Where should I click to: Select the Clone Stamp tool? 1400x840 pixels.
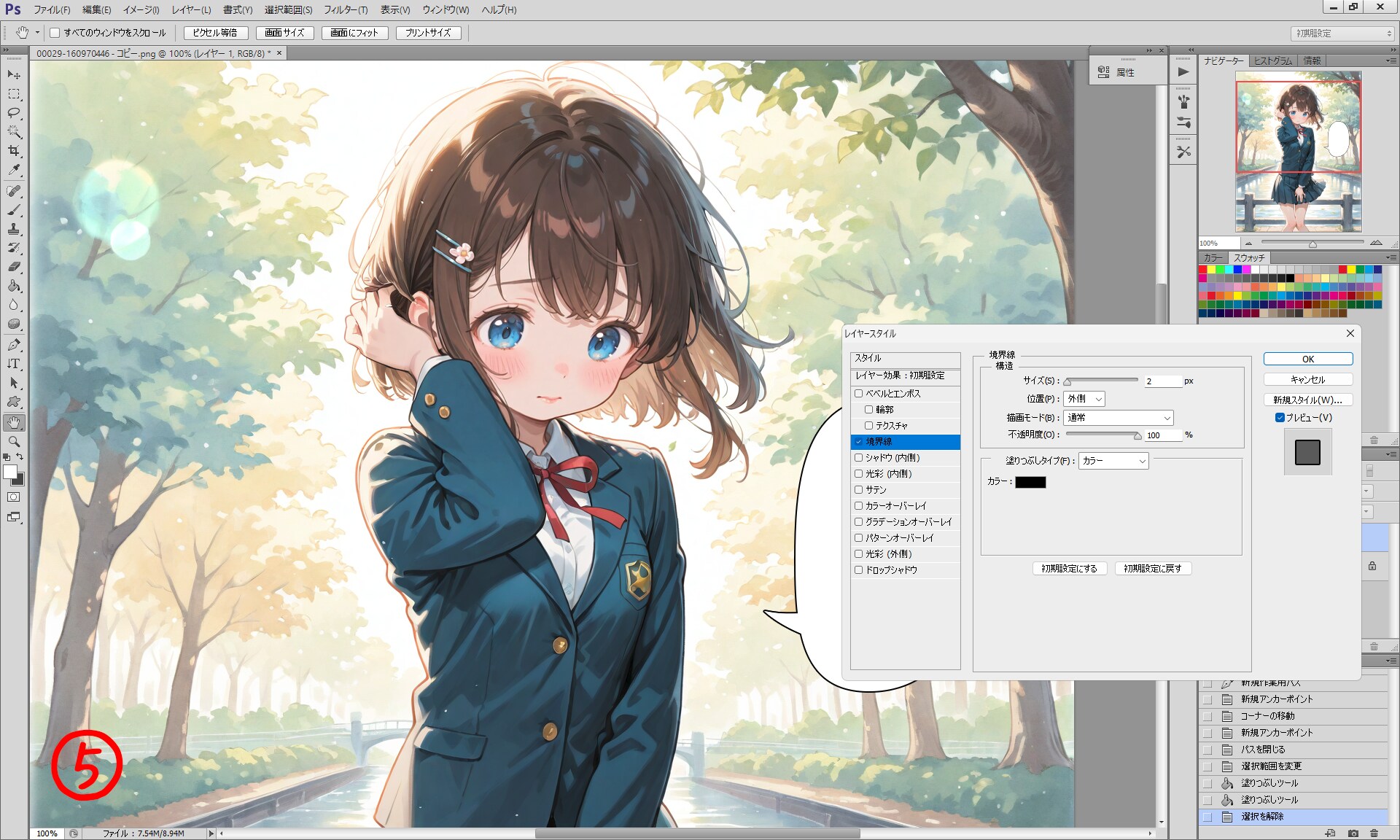[14, 229]
